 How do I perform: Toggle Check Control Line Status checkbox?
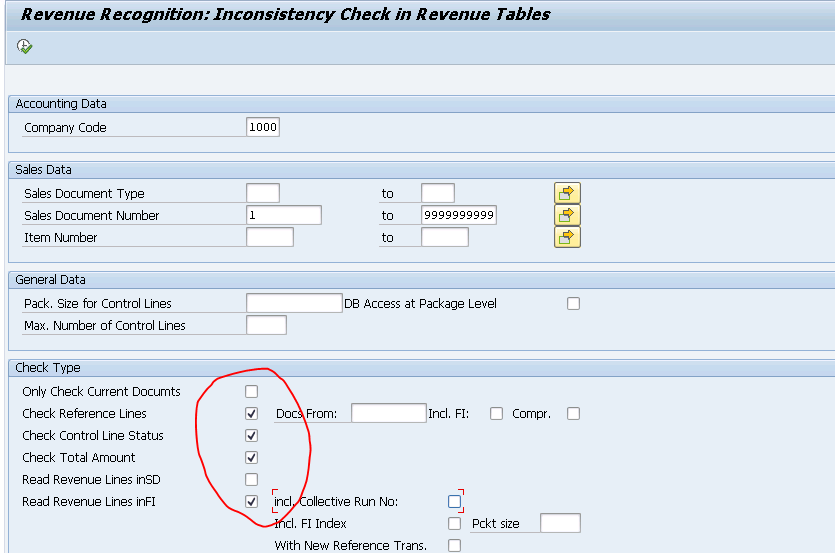[251, 435]
